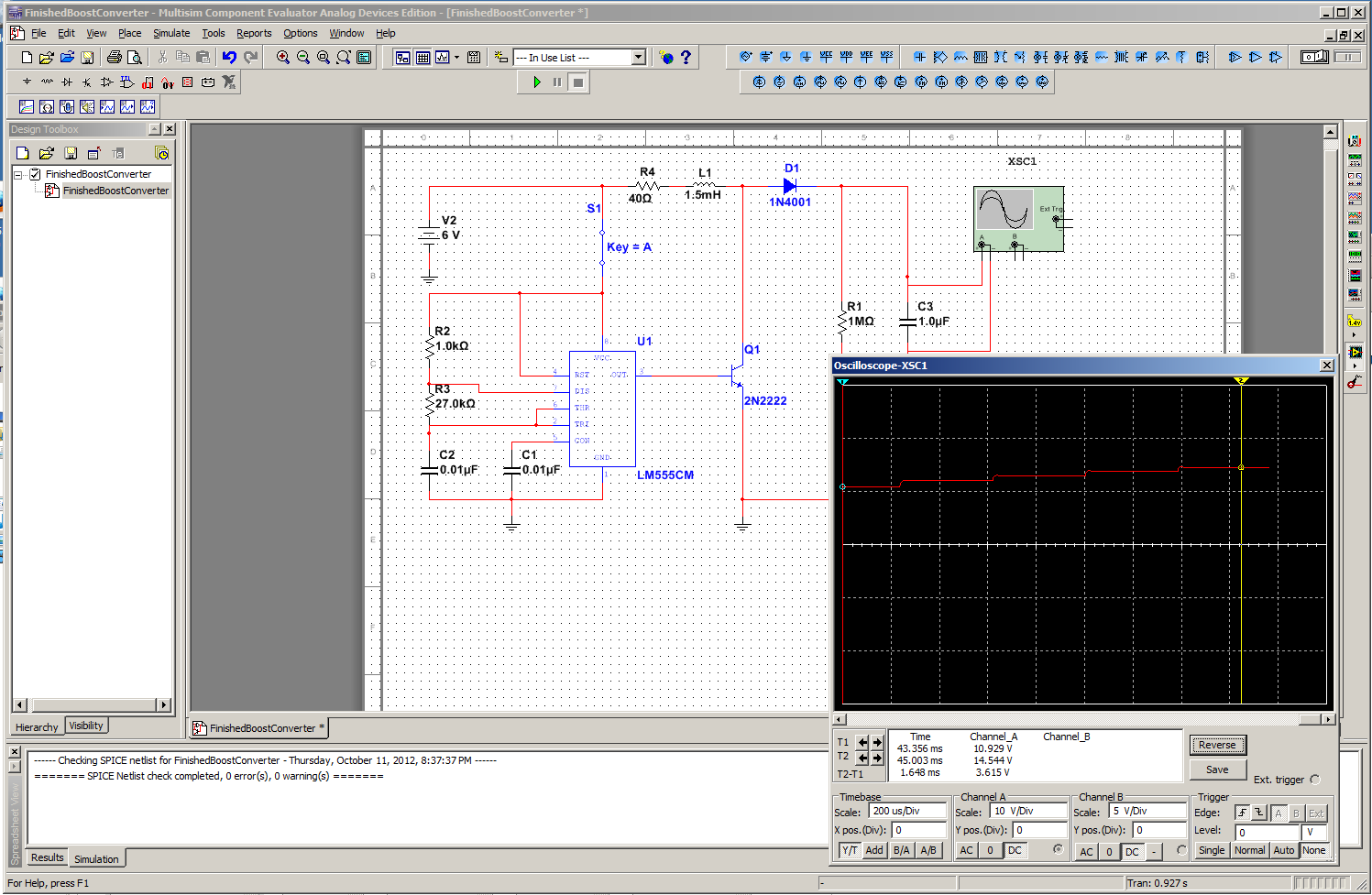This screenshot has height=895, width=1372.
Task: Zoom in on the schematic
Action: (x=283, y=57)
